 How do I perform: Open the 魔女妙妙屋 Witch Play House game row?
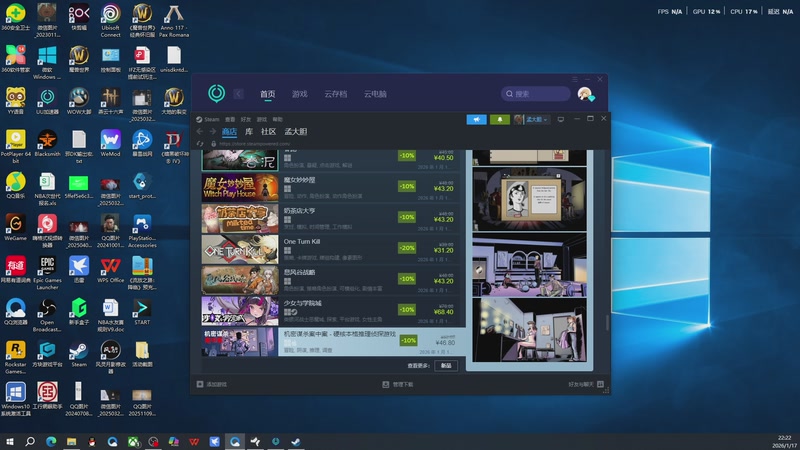pos(333,187)
